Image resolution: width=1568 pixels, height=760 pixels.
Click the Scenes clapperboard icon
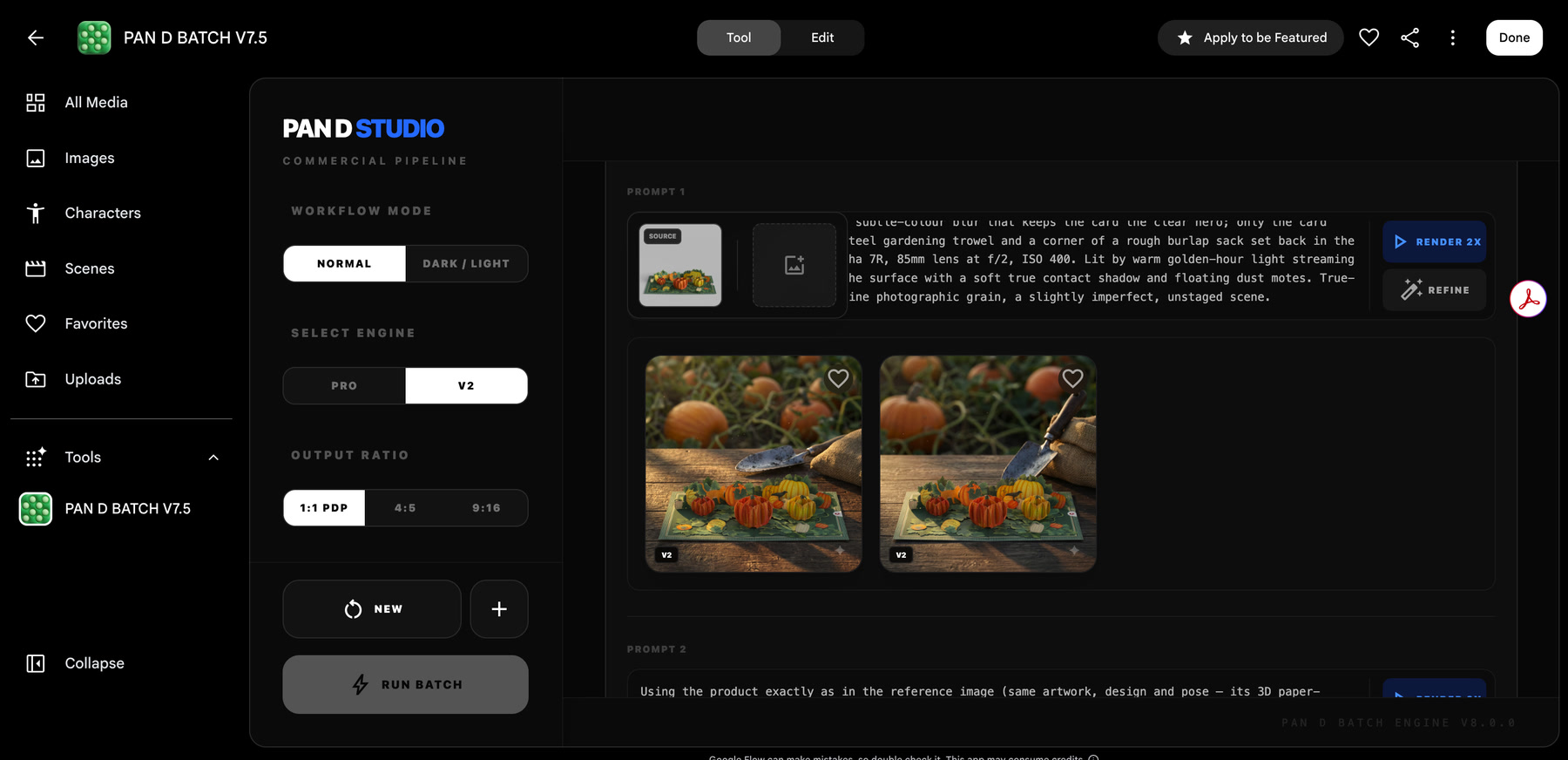point(36,268)
